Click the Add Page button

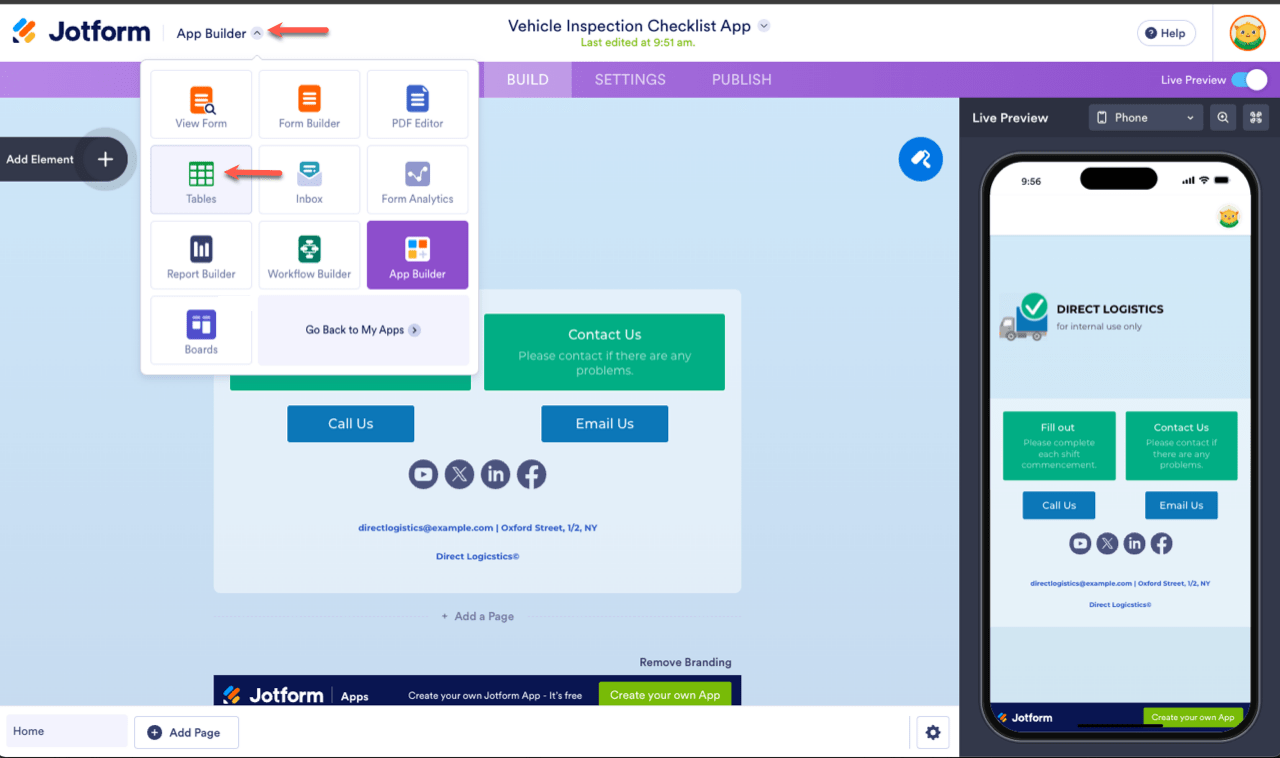[186, 732]
